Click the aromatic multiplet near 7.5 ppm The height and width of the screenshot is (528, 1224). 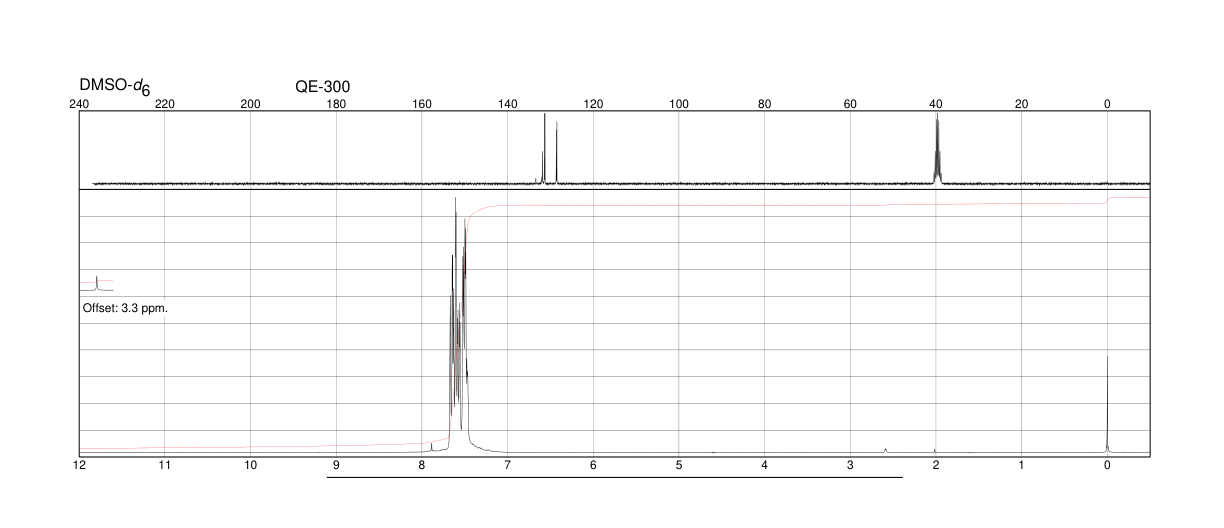click(458, 325)
